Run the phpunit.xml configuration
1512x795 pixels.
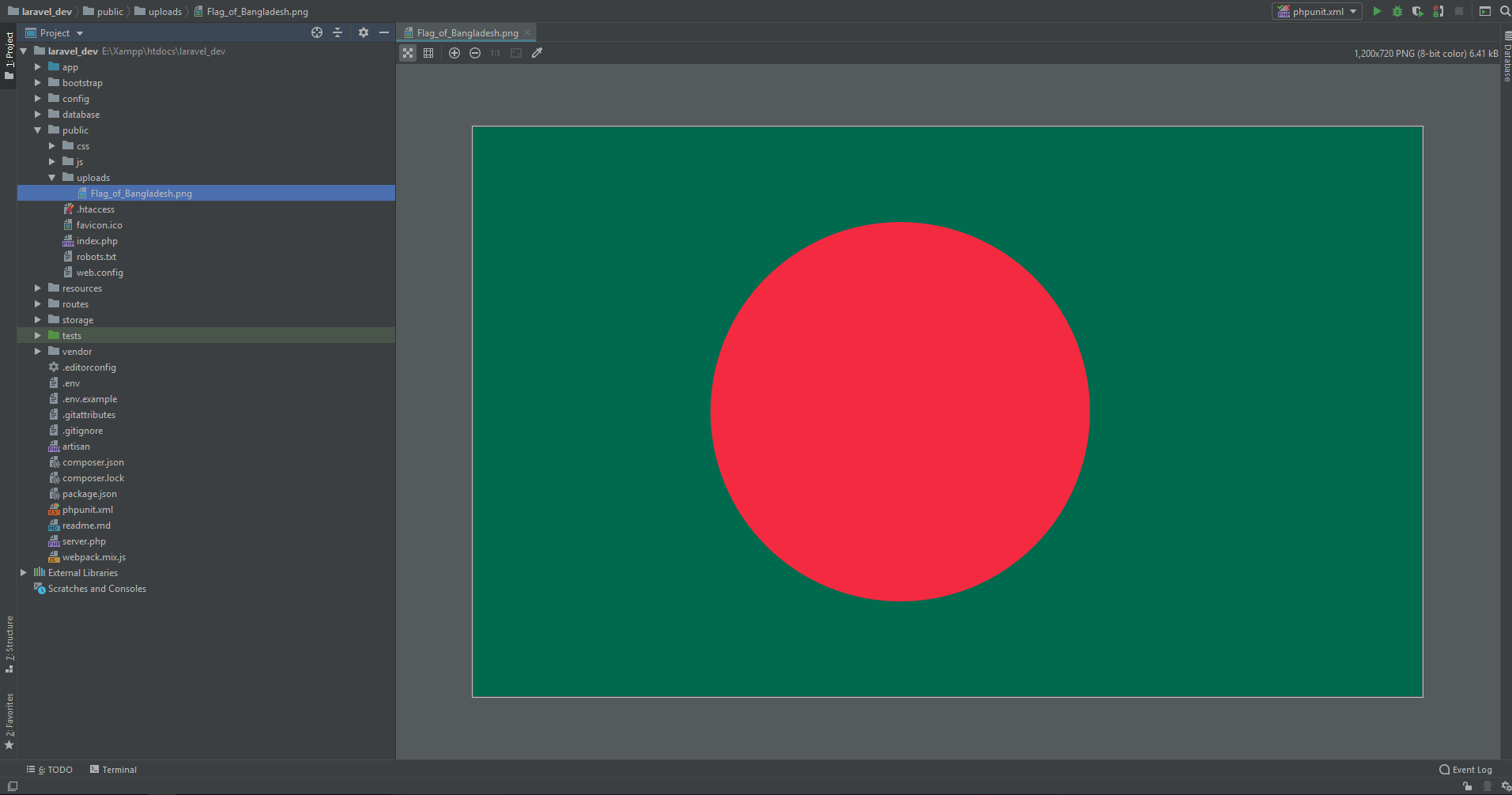(1377, 11)
